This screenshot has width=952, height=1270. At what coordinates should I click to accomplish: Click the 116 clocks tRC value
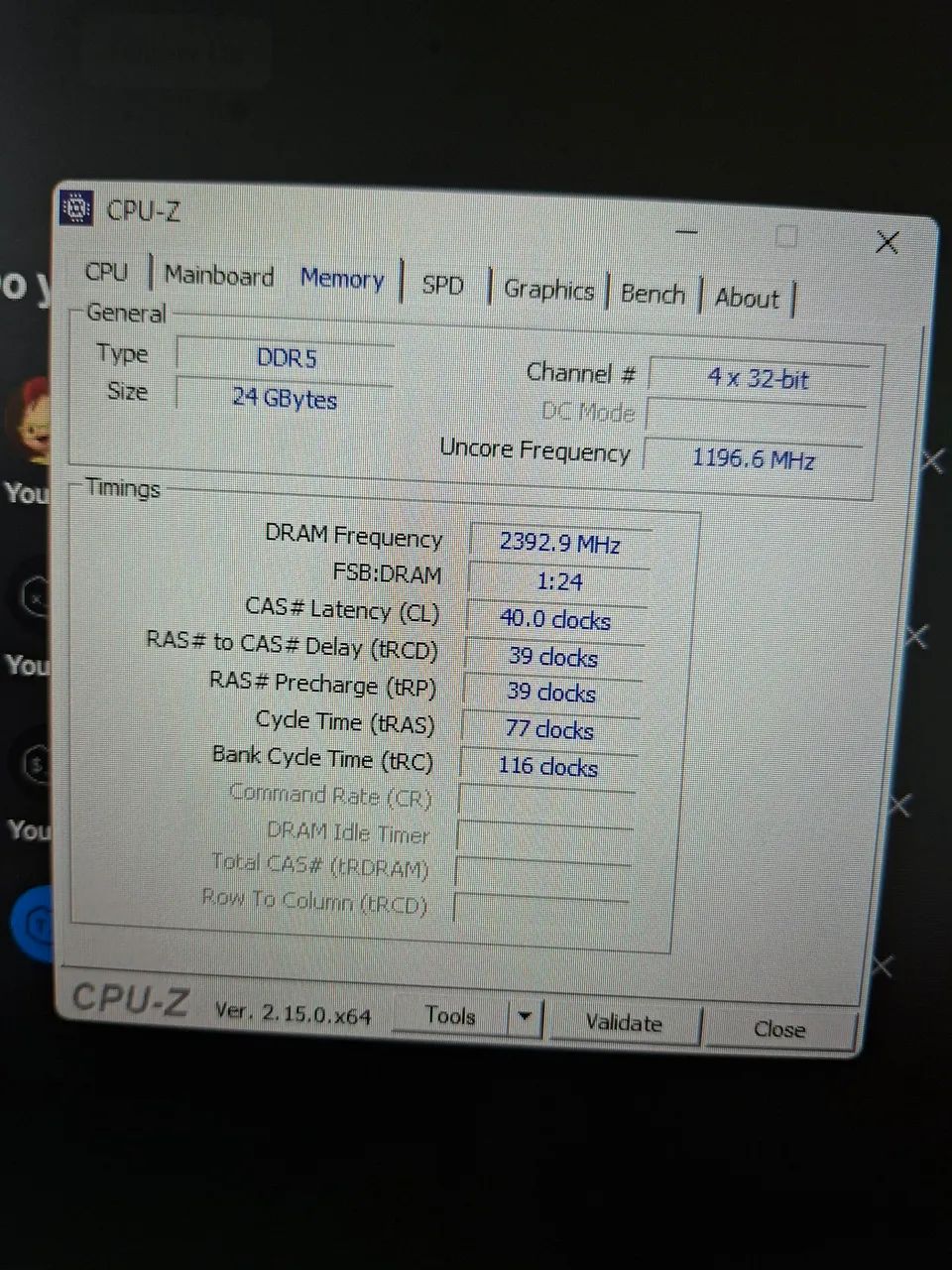547,766
